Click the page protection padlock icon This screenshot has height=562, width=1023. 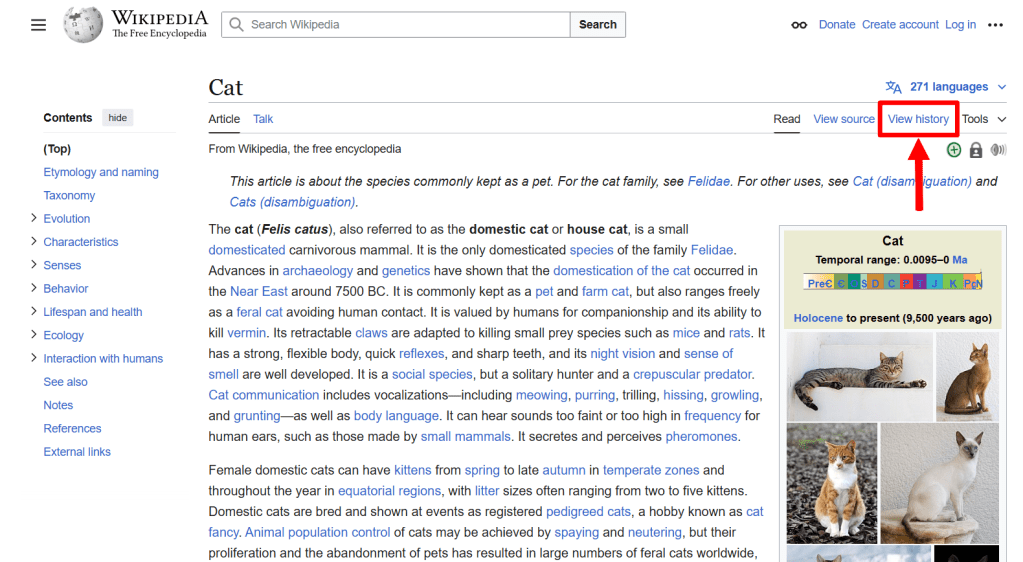point(976,150)
